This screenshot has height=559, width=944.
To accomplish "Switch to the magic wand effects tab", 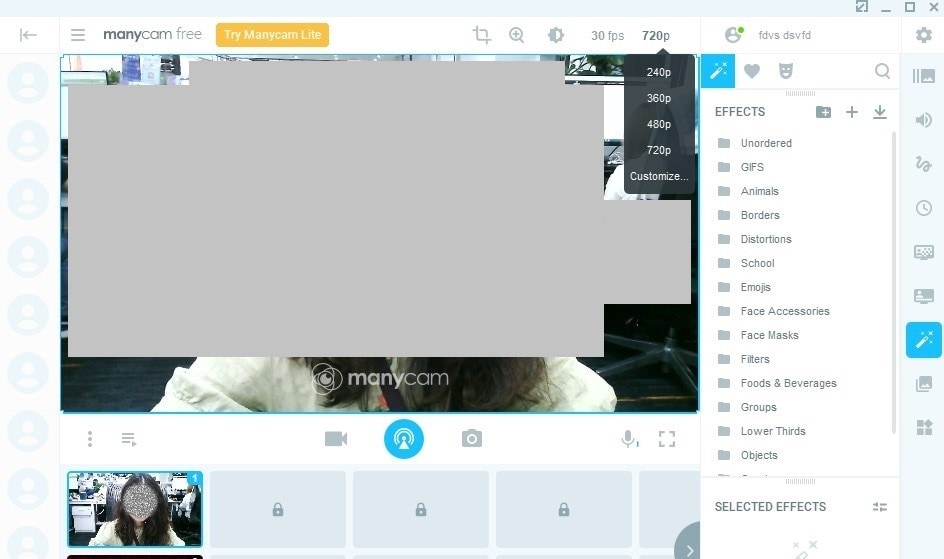I will click(718, 71).
